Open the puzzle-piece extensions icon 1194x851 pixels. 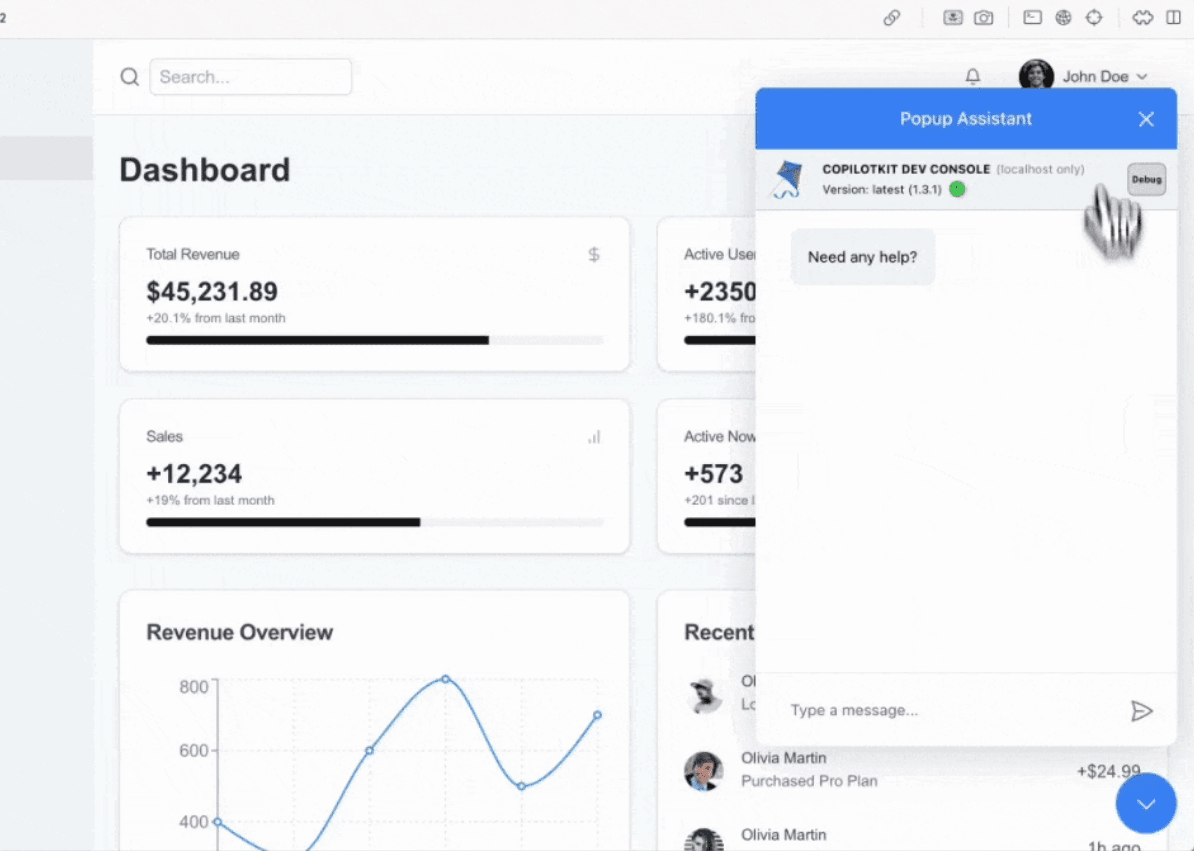pos(1142,17)
